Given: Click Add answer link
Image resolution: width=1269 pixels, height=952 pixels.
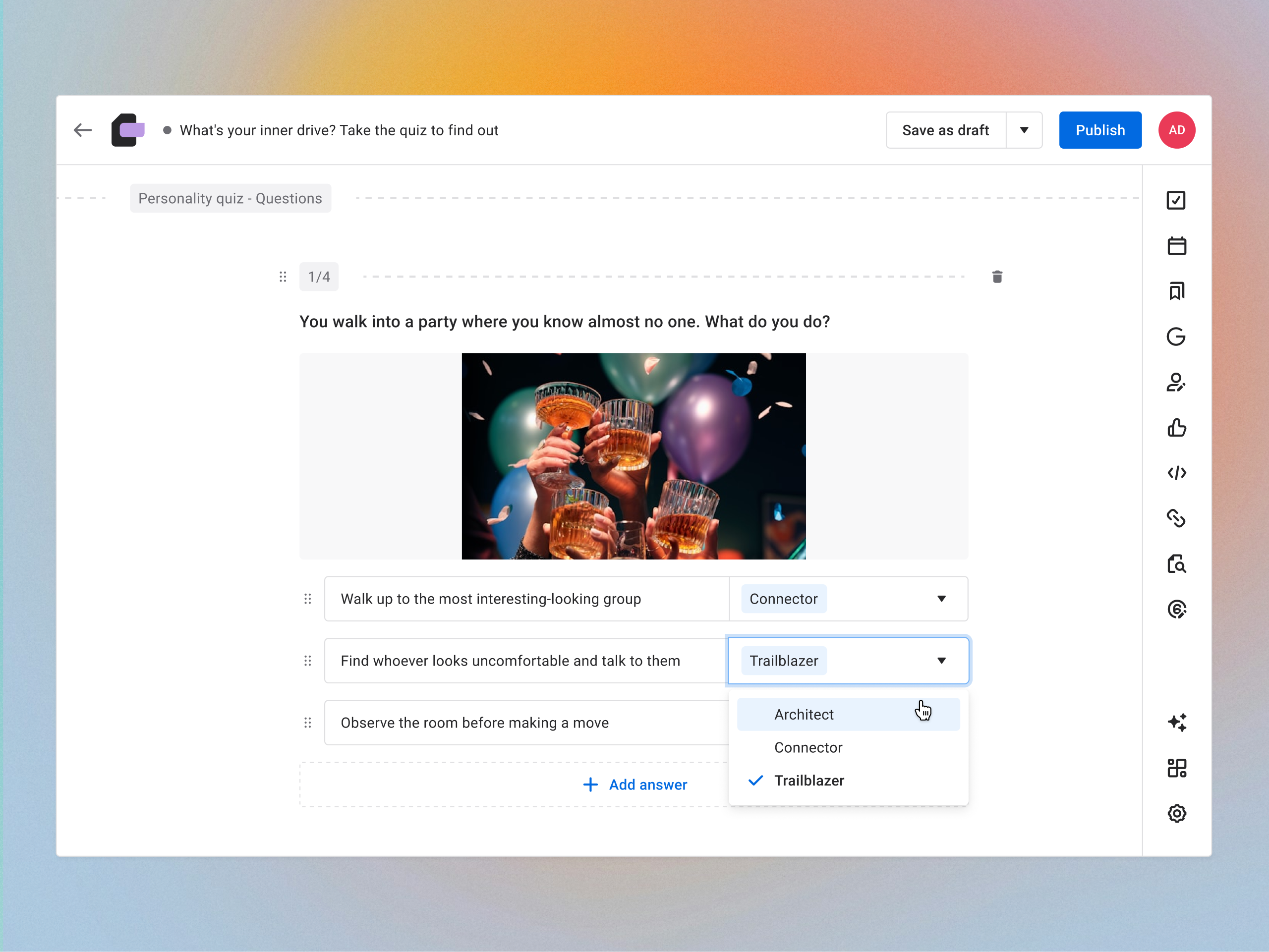Looking at the screenshot, I should [635, 784].
